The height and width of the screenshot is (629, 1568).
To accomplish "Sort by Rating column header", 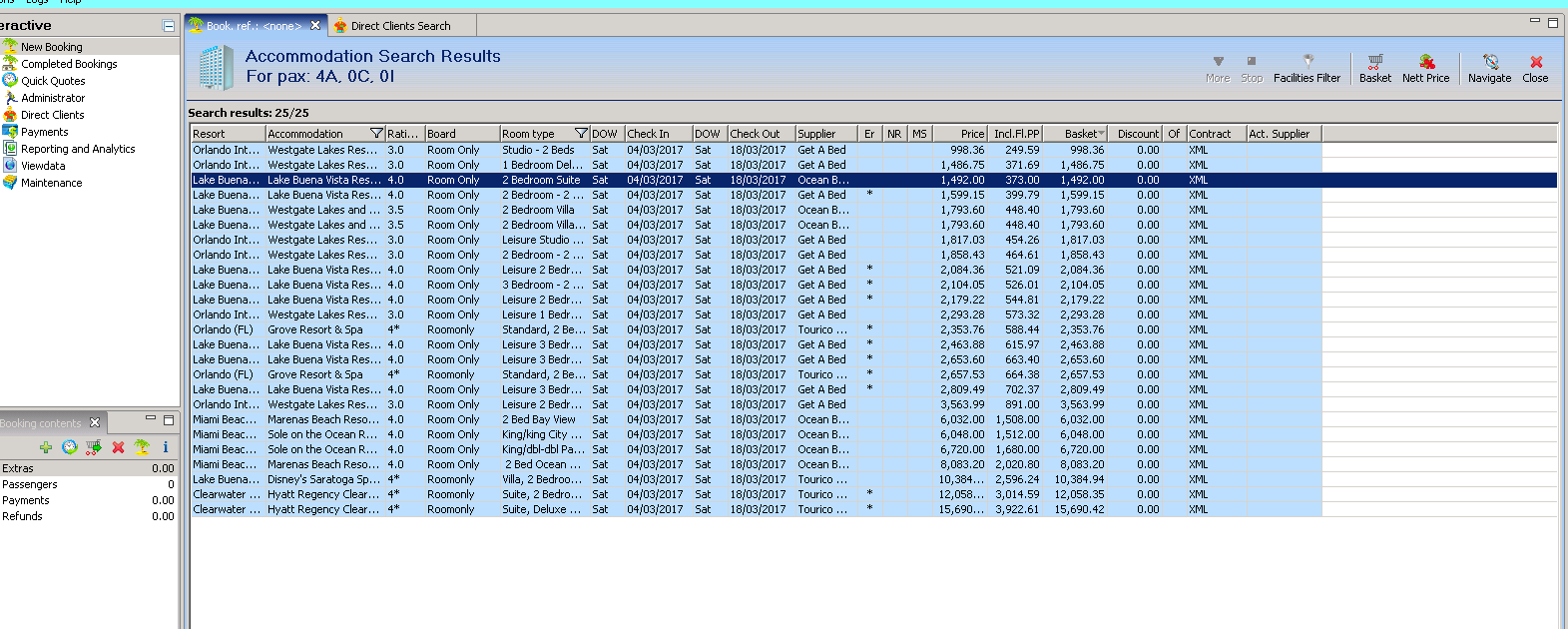I will tap(404, 134).
